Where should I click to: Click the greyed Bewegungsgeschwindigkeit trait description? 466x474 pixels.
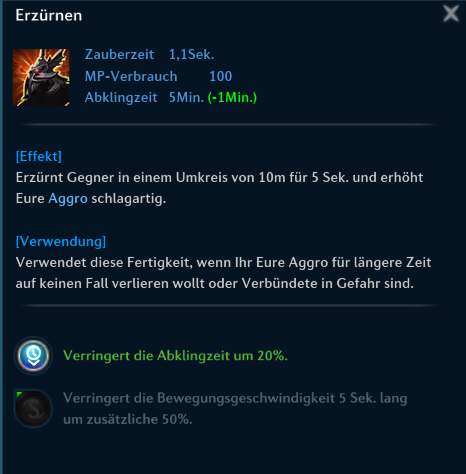[235, 409]
